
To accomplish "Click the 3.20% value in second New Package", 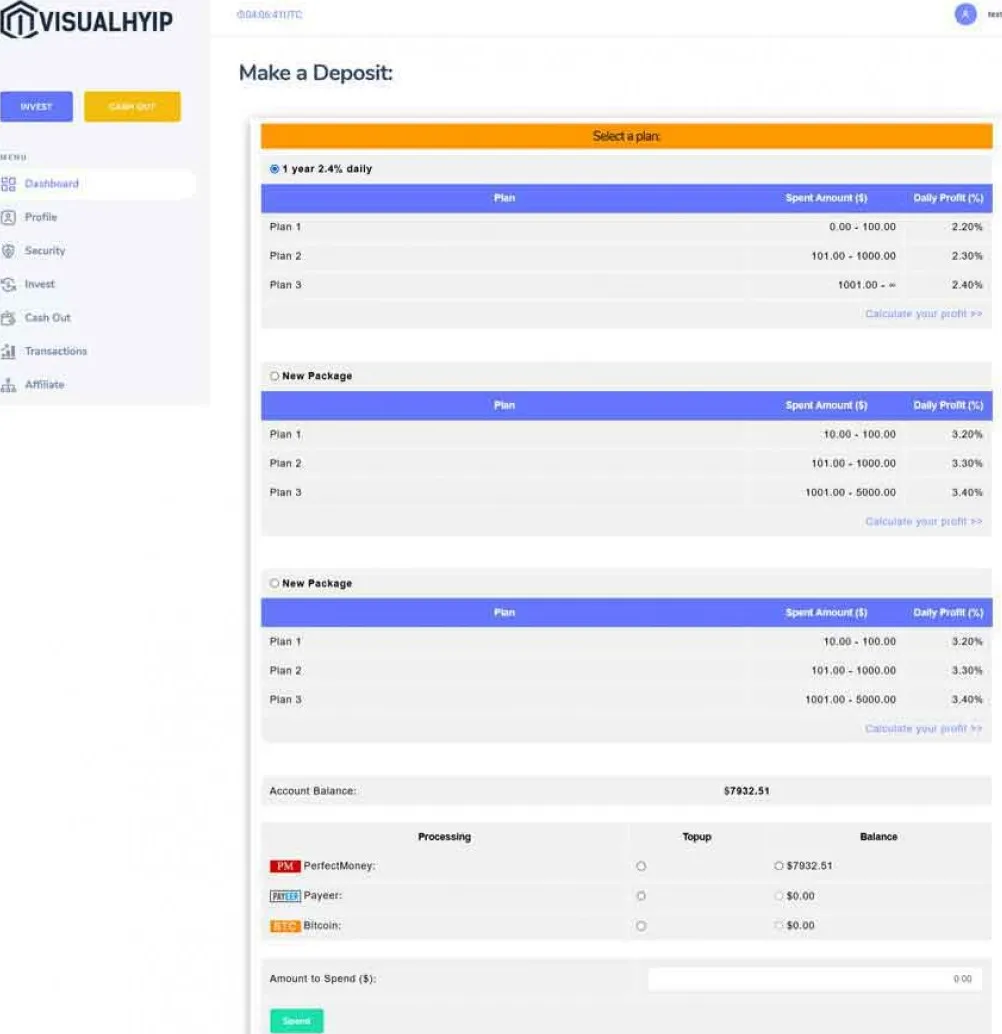I will click(x=966, y=641).
